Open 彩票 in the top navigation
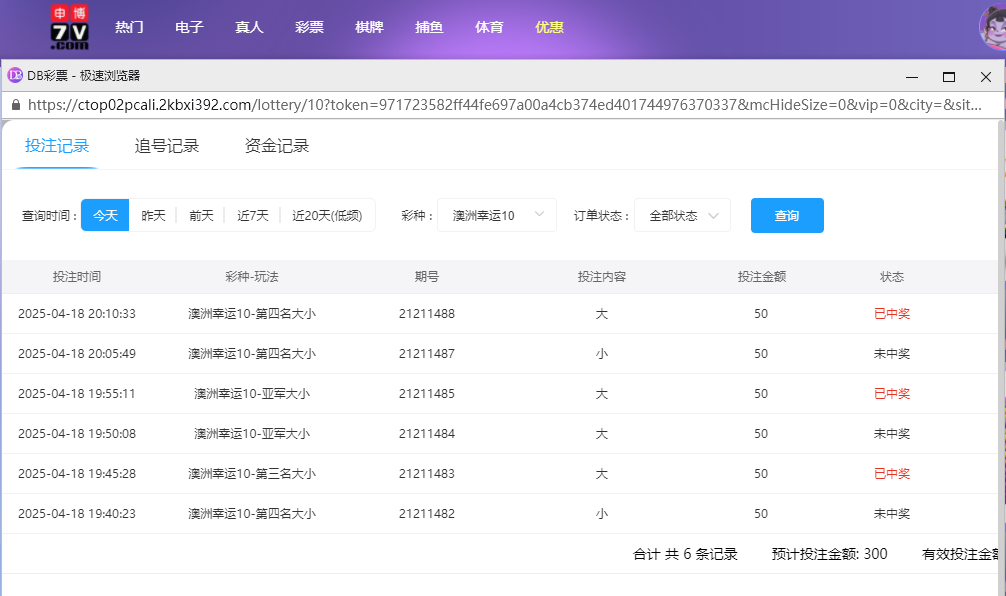Screen dimensions: 1006x596 tap(309, 28)
